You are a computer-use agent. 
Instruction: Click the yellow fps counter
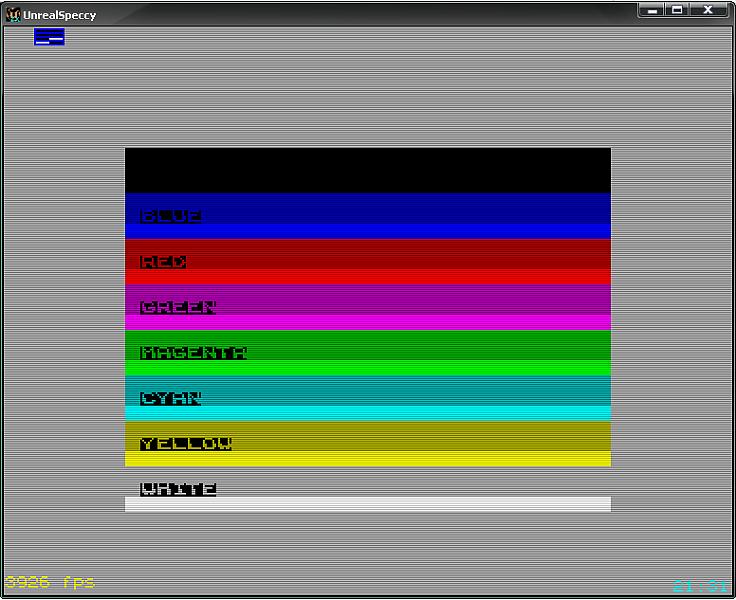(x=50, y=582)
